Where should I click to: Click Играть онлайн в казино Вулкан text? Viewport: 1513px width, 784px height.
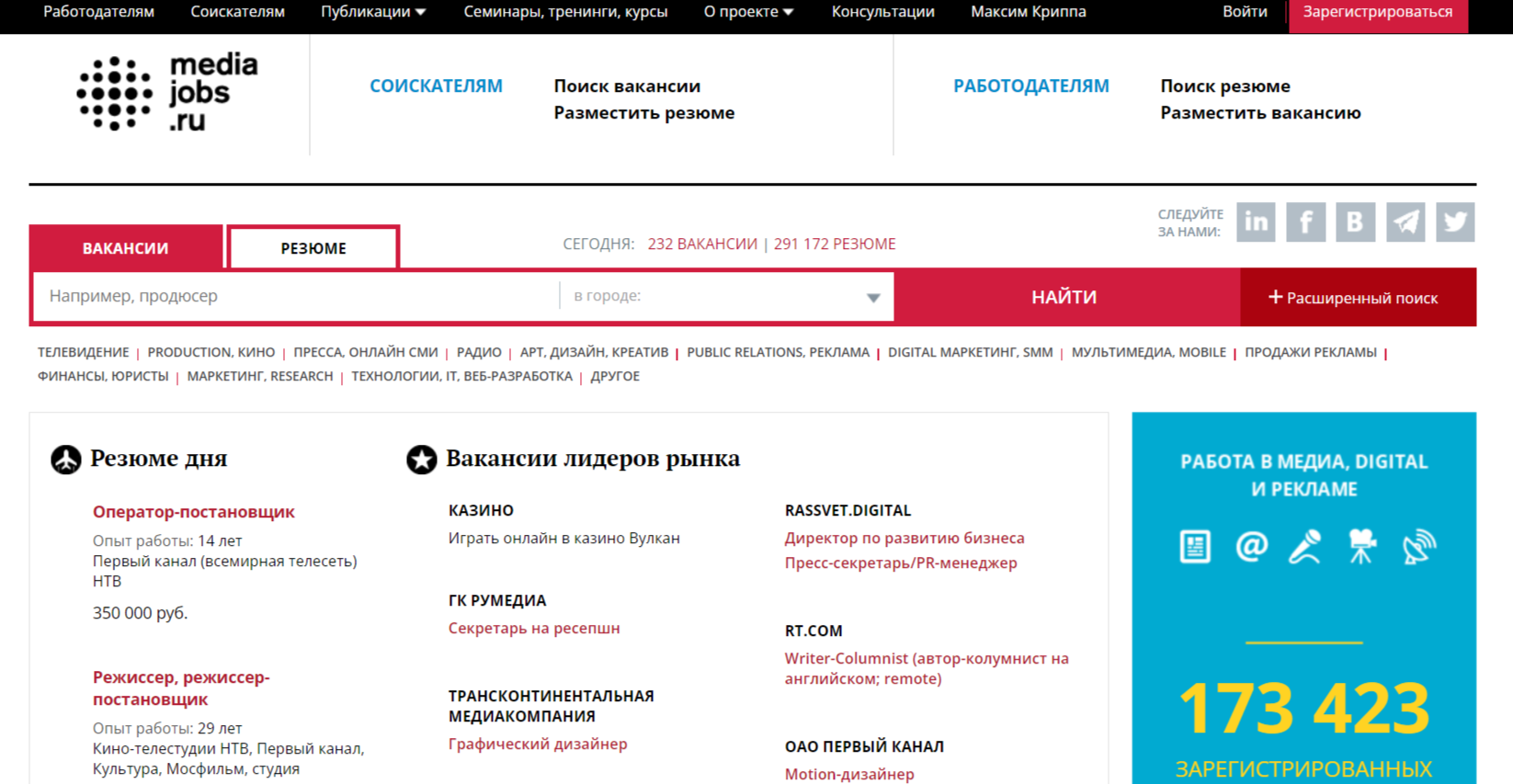564,539
